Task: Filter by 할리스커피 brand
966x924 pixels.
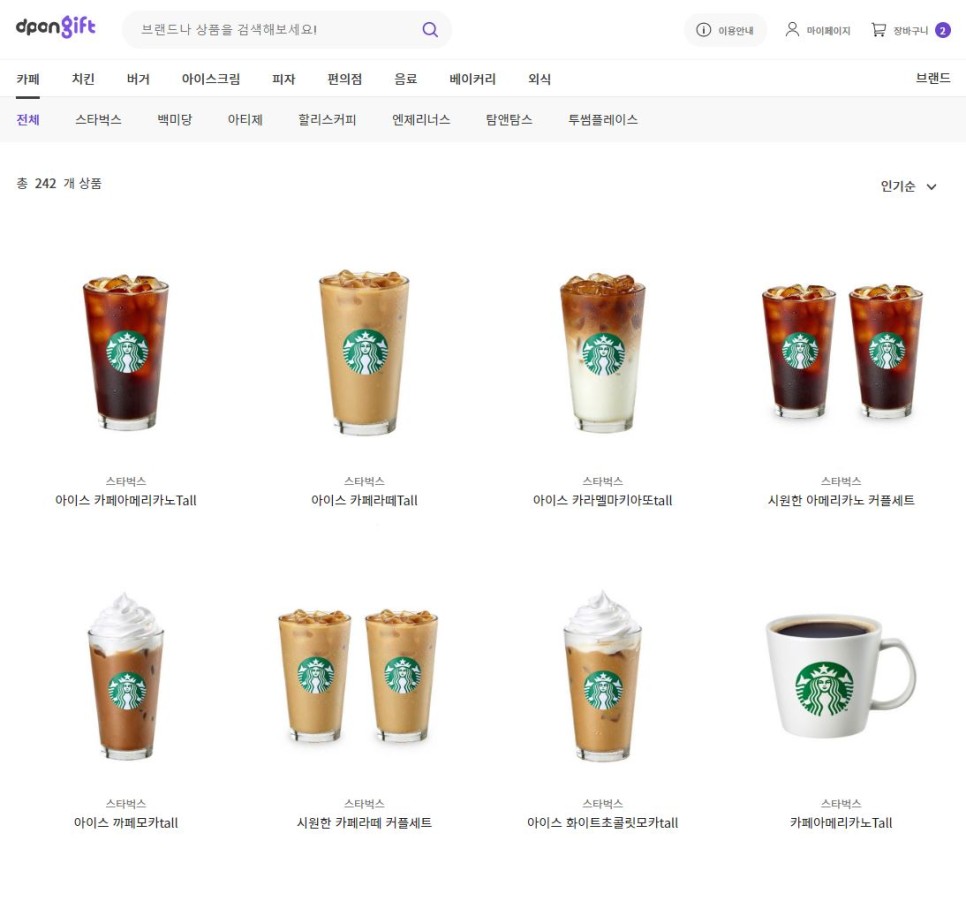Action: [327, 120]
